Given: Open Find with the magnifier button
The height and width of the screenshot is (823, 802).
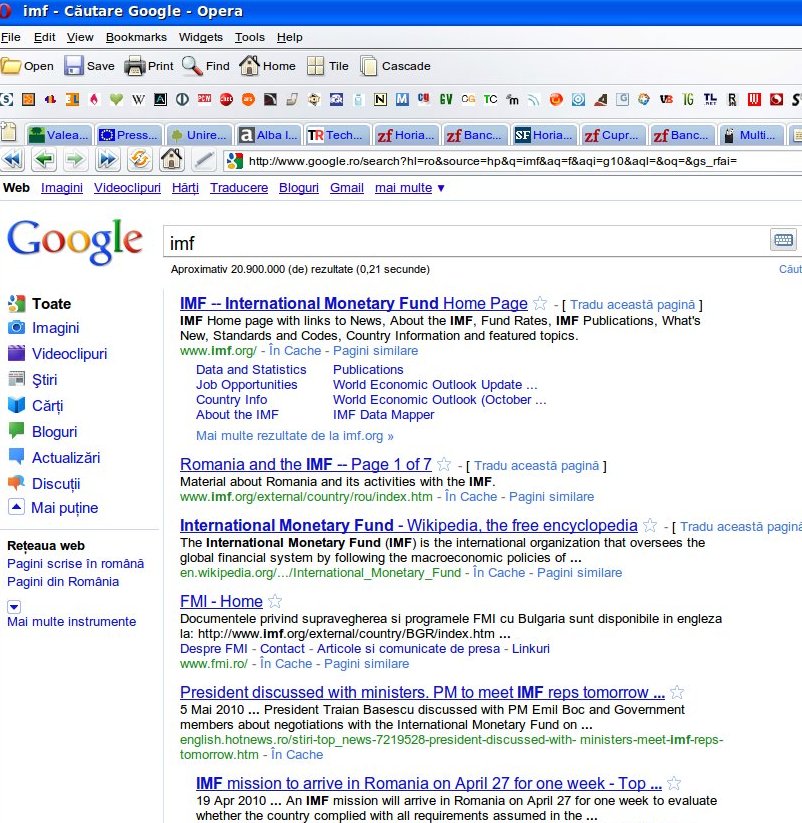Looking at the screenshot, I should (206, 66).
